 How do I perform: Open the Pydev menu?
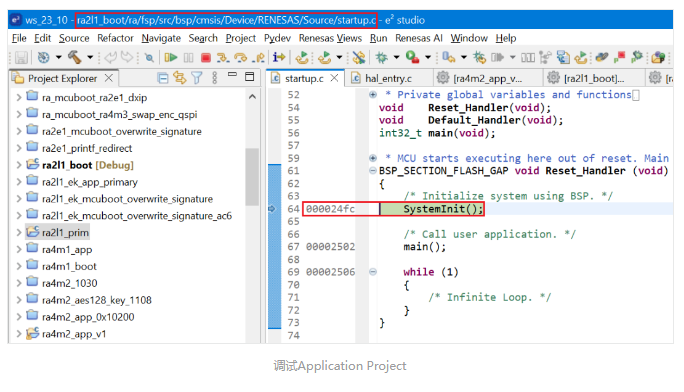(277, 38)
